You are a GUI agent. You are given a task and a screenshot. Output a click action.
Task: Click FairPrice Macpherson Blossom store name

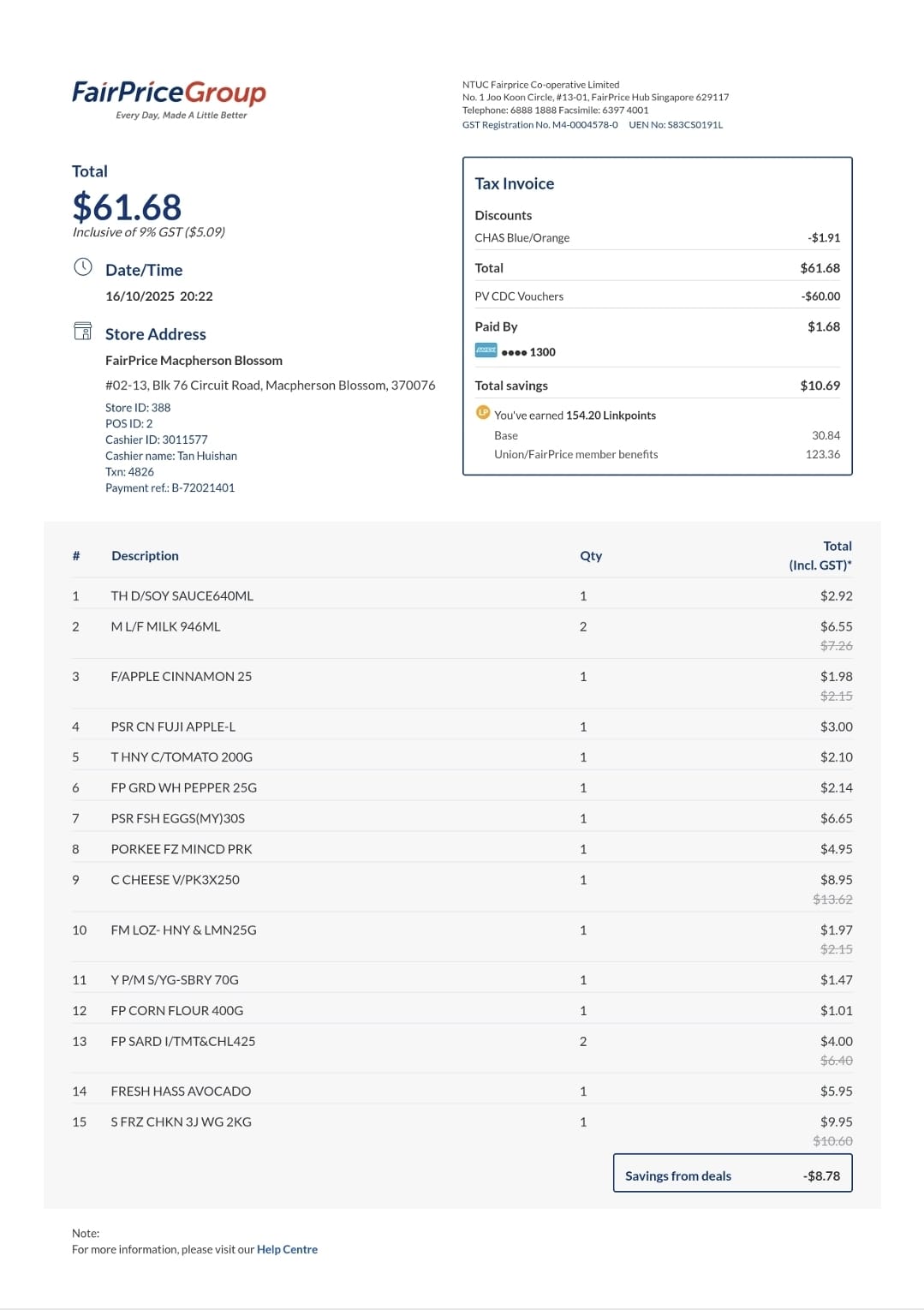[x=194, y=361]
